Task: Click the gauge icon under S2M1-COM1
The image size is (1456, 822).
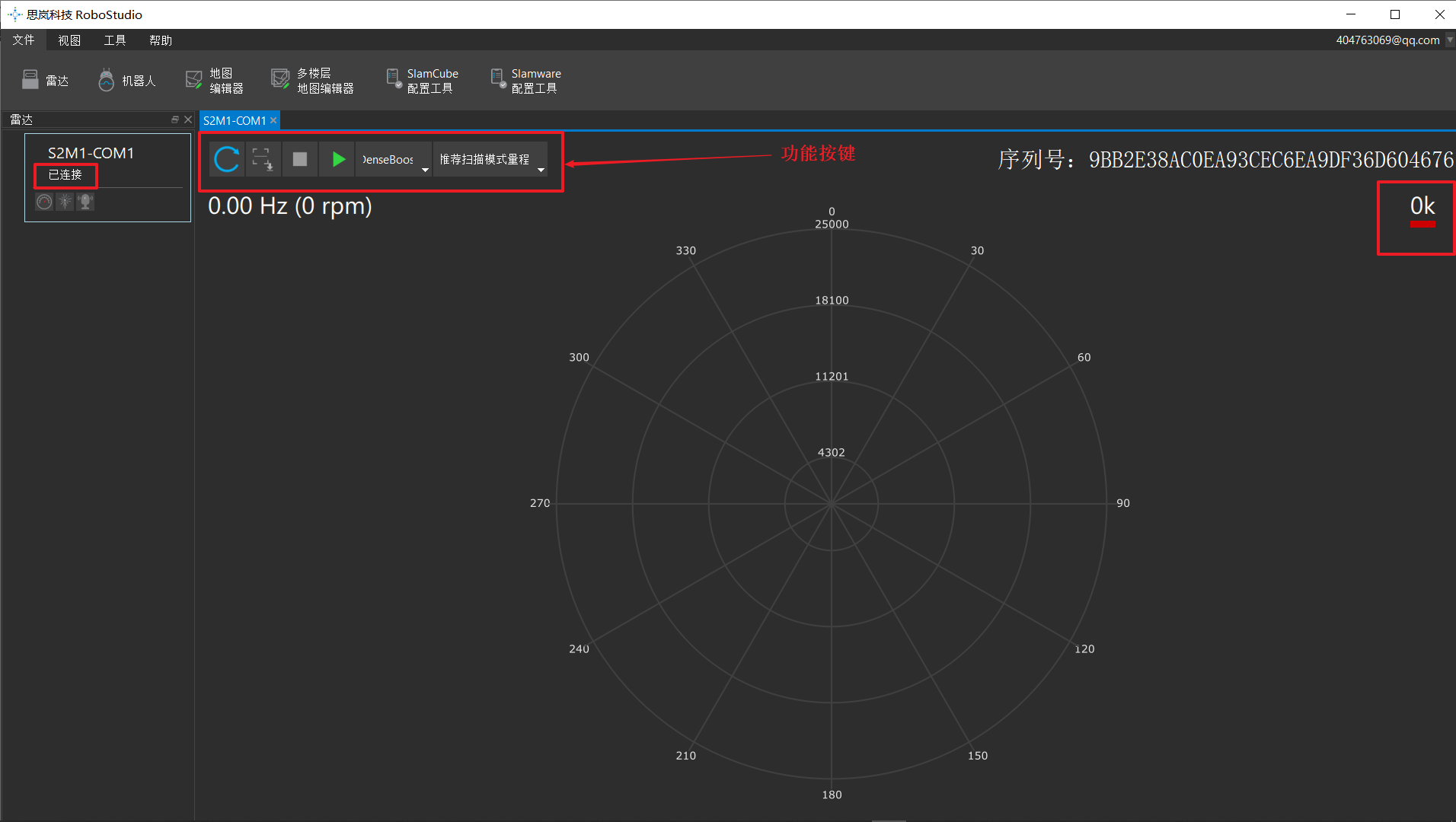Action: (x=44, y=202)
